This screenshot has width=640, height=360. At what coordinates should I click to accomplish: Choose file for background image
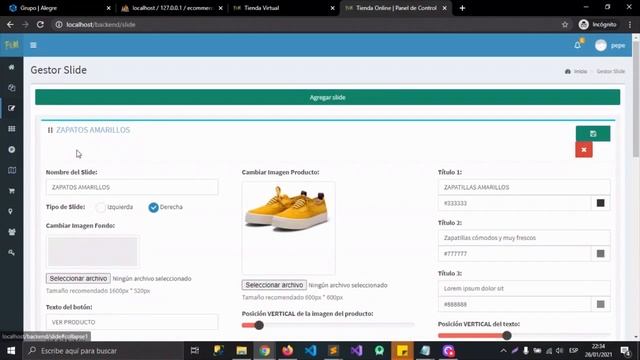pyautogui.click(x=78, y=278)
